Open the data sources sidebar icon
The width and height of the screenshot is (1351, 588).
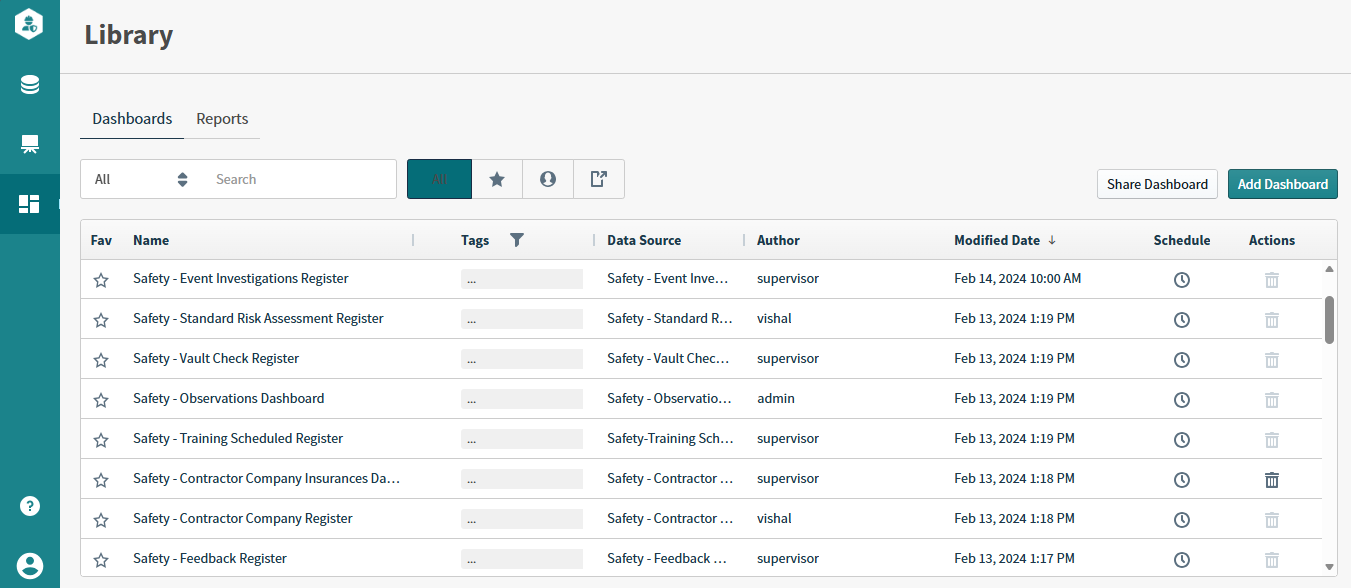pyautogui.click(x=30, y=85)
